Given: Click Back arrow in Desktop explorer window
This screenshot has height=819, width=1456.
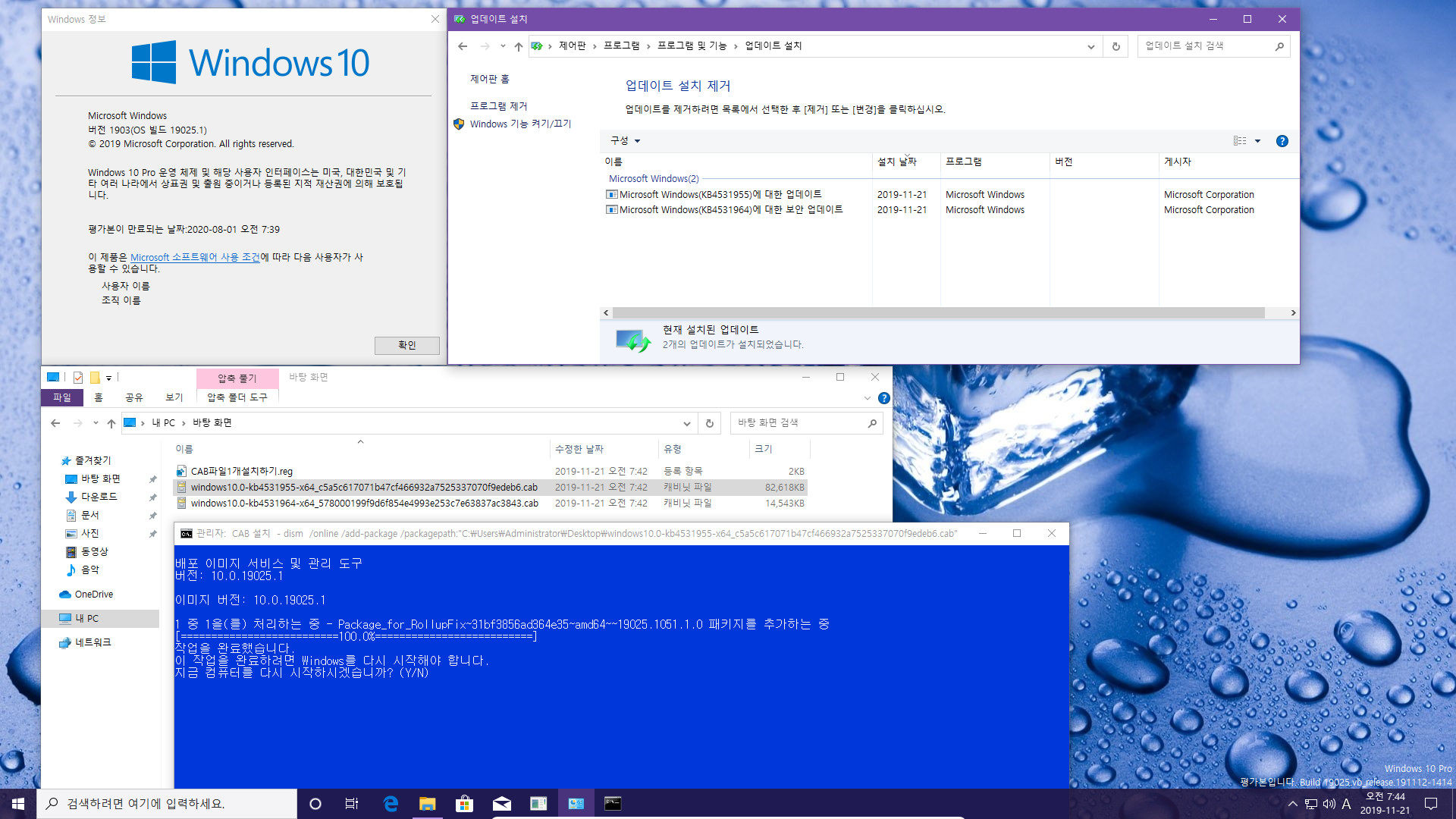Looking at the screenshot, I should click(x=55, y=423).
